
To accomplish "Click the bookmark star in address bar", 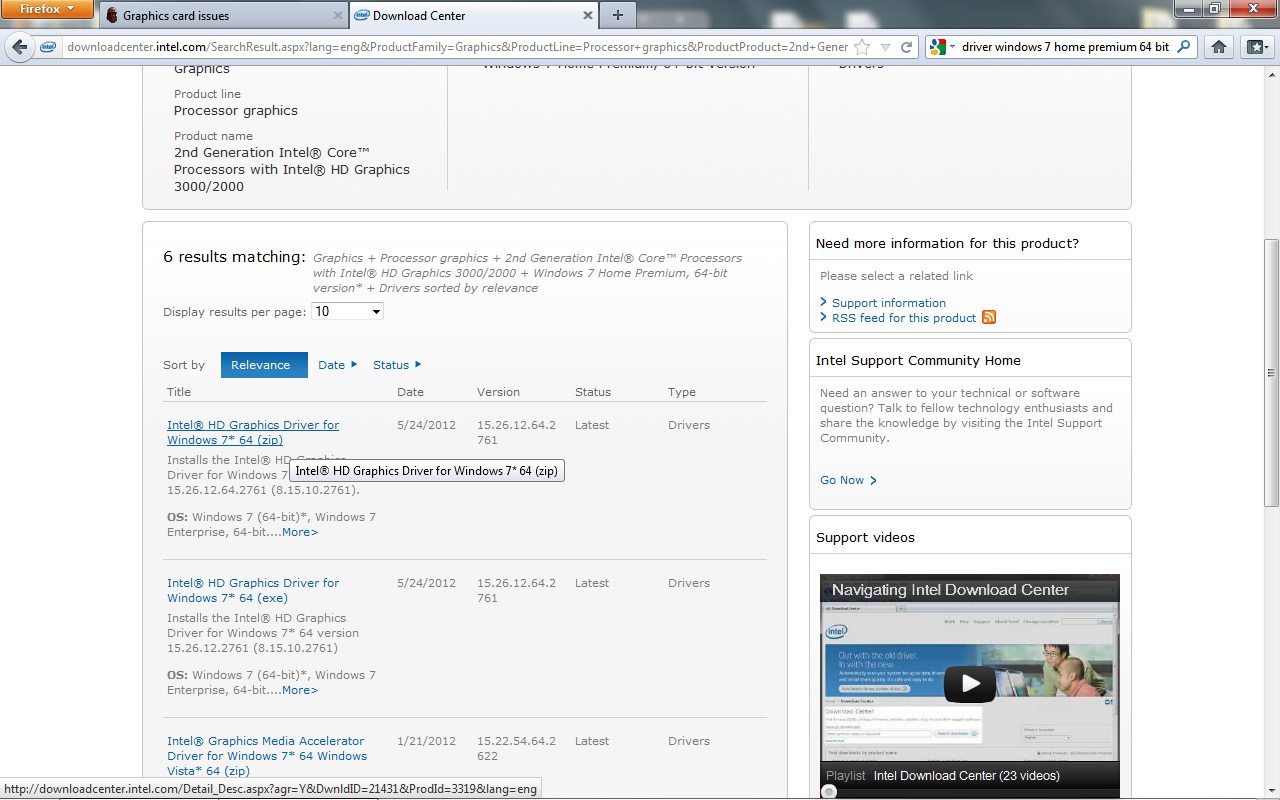I will 862,47.
